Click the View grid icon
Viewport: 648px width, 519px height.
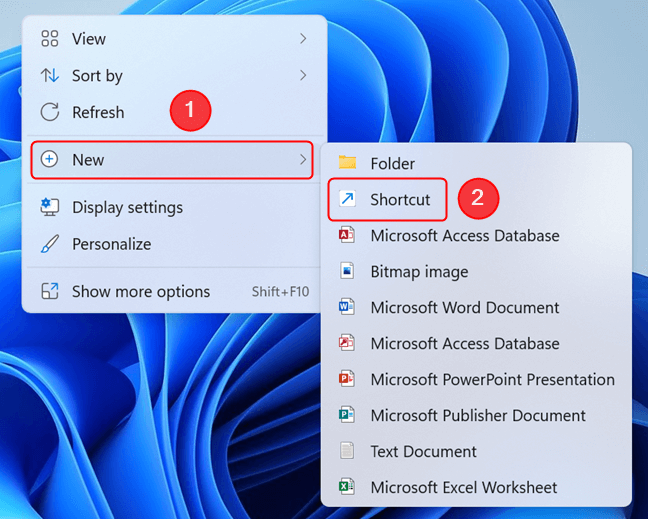pos(50,38)
